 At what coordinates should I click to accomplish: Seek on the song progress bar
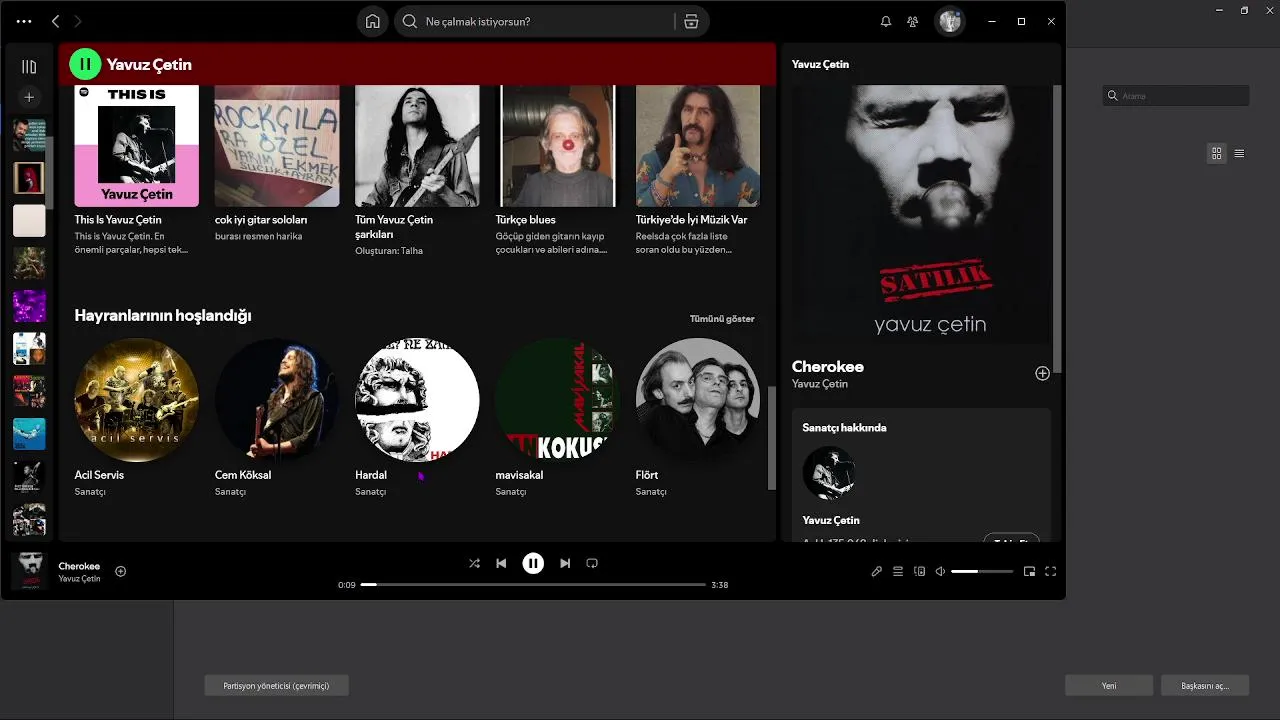[533, 584]
